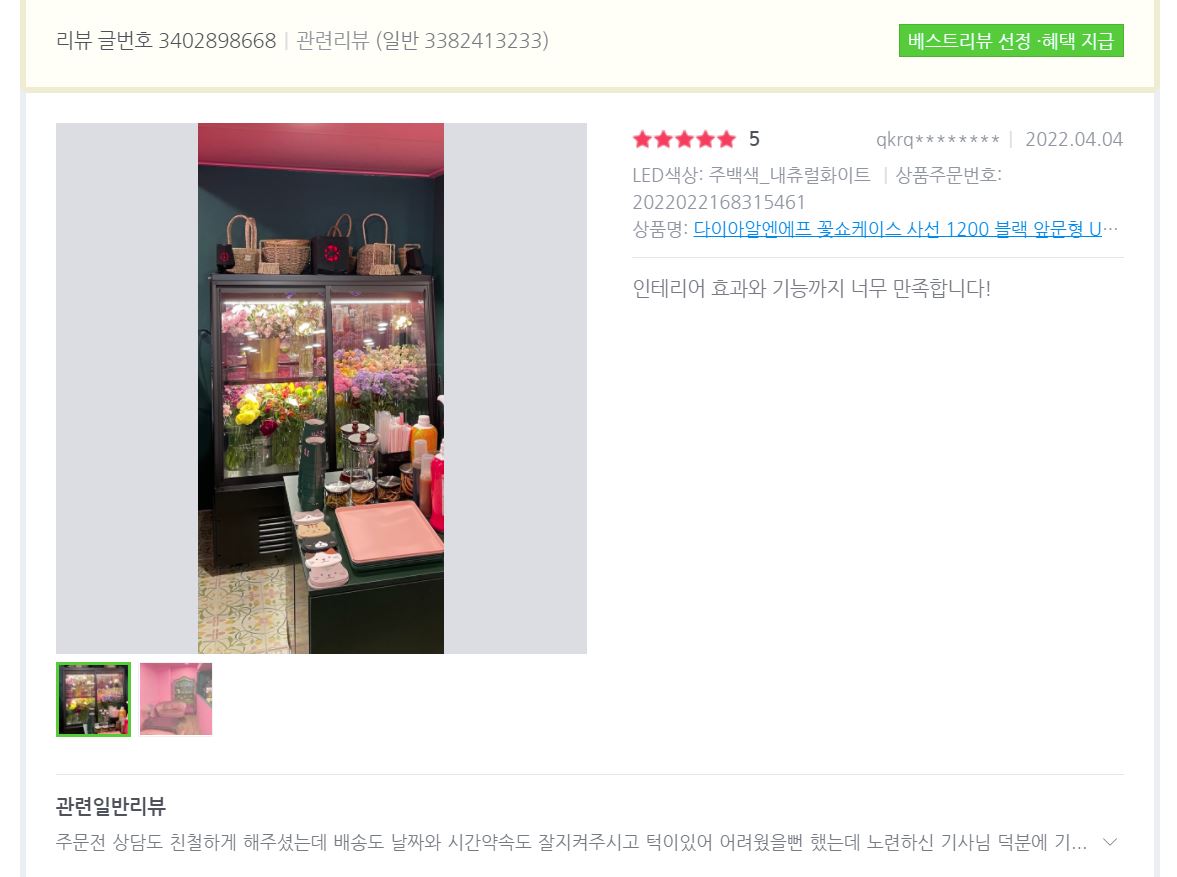
Task: Click the rating score number 5
Action: pos(754,139)
